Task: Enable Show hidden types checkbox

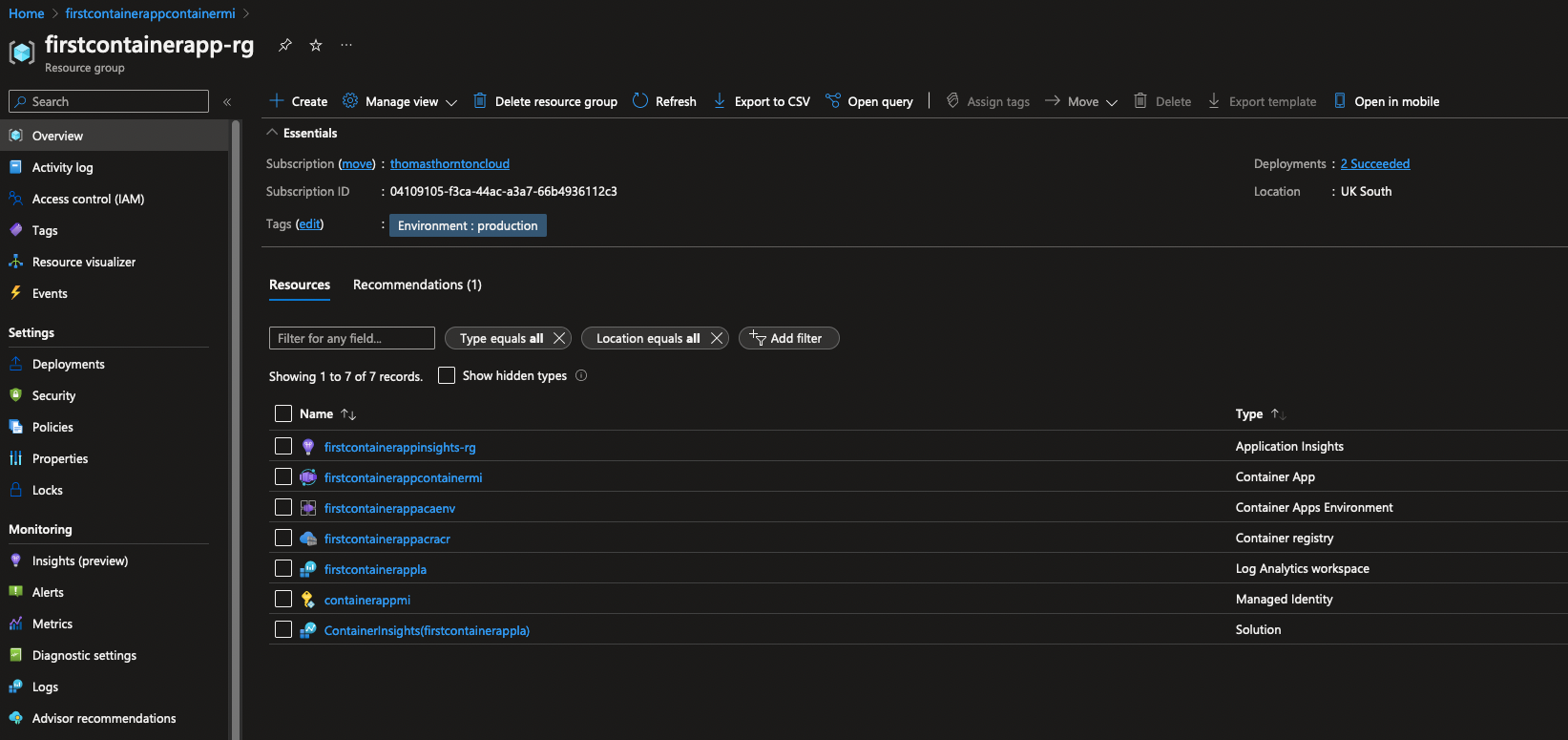Action: (x=447, y=375)
